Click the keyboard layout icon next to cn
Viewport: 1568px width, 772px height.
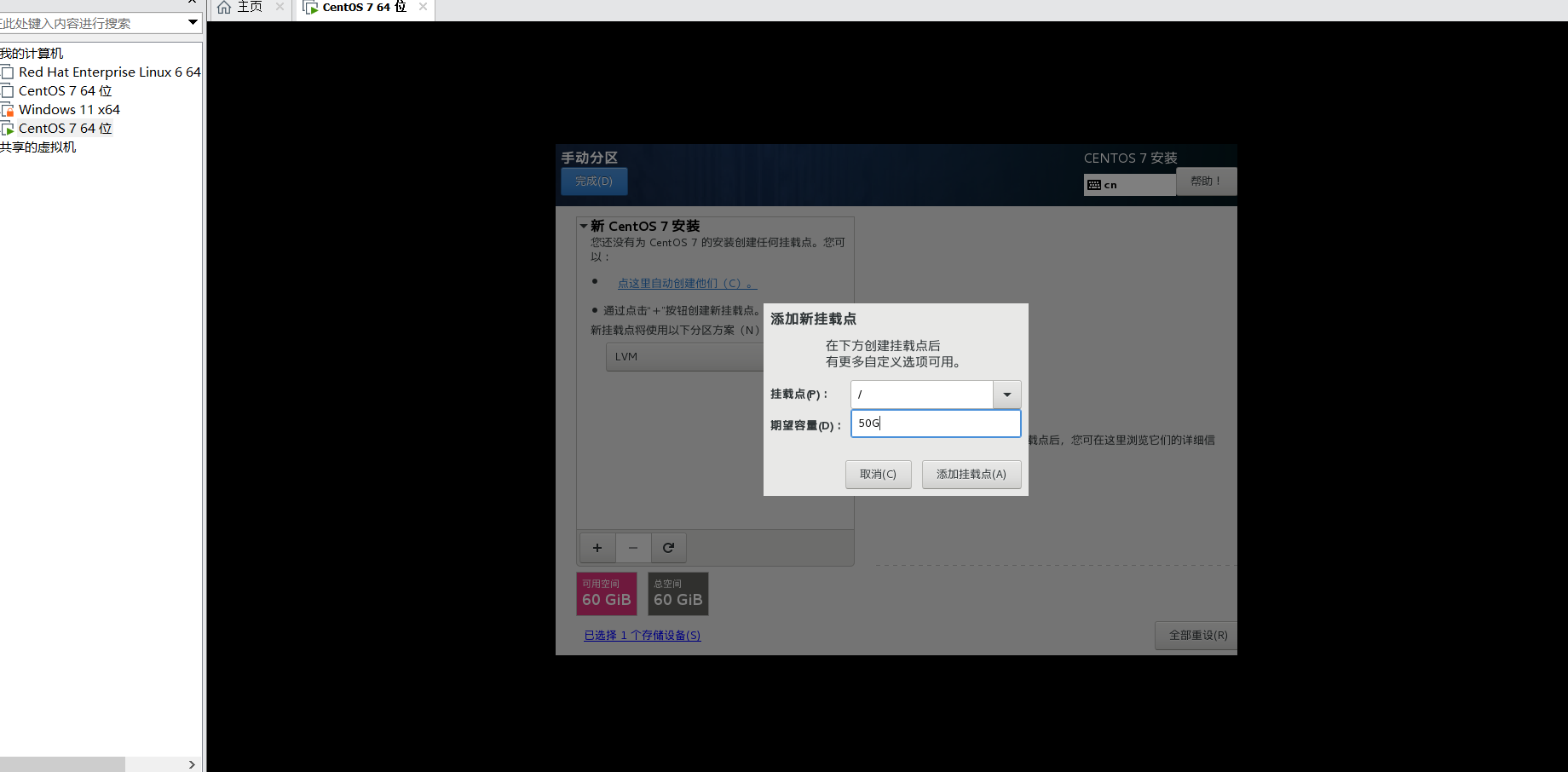click(1094, 185)
